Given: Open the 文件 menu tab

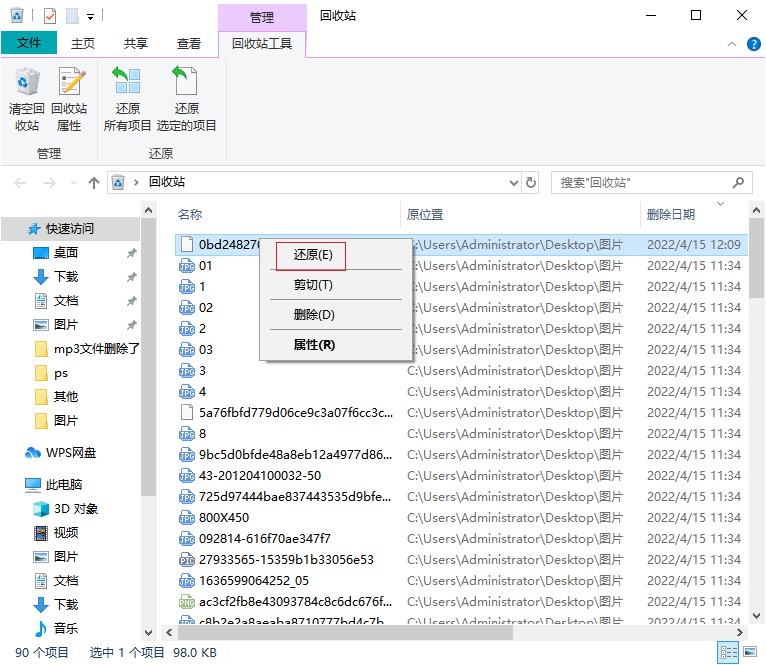Looking at the screenshot, I should click(29, 43).
